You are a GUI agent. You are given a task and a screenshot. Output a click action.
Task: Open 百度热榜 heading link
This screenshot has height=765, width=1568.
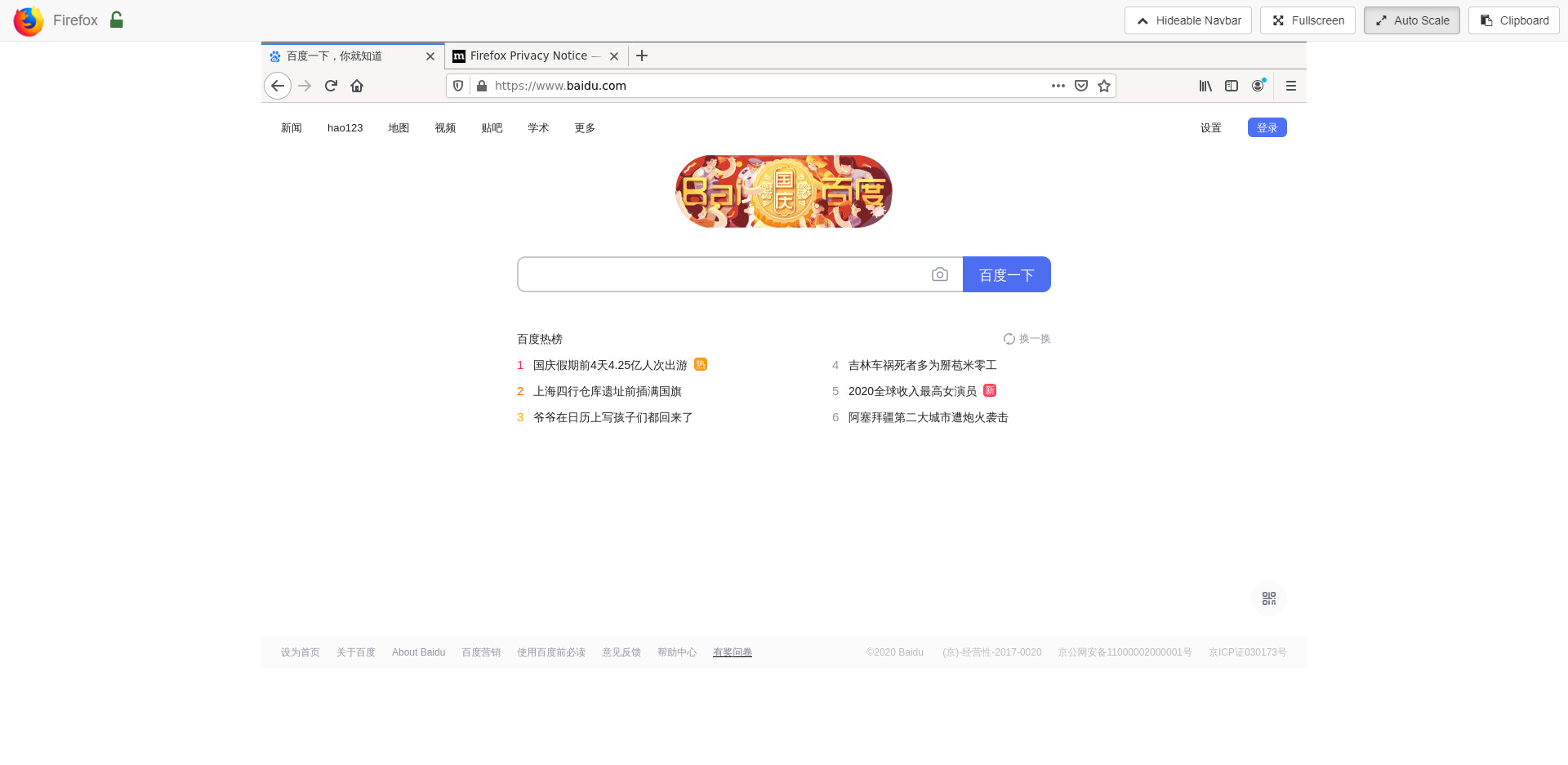tap(540, 339)
